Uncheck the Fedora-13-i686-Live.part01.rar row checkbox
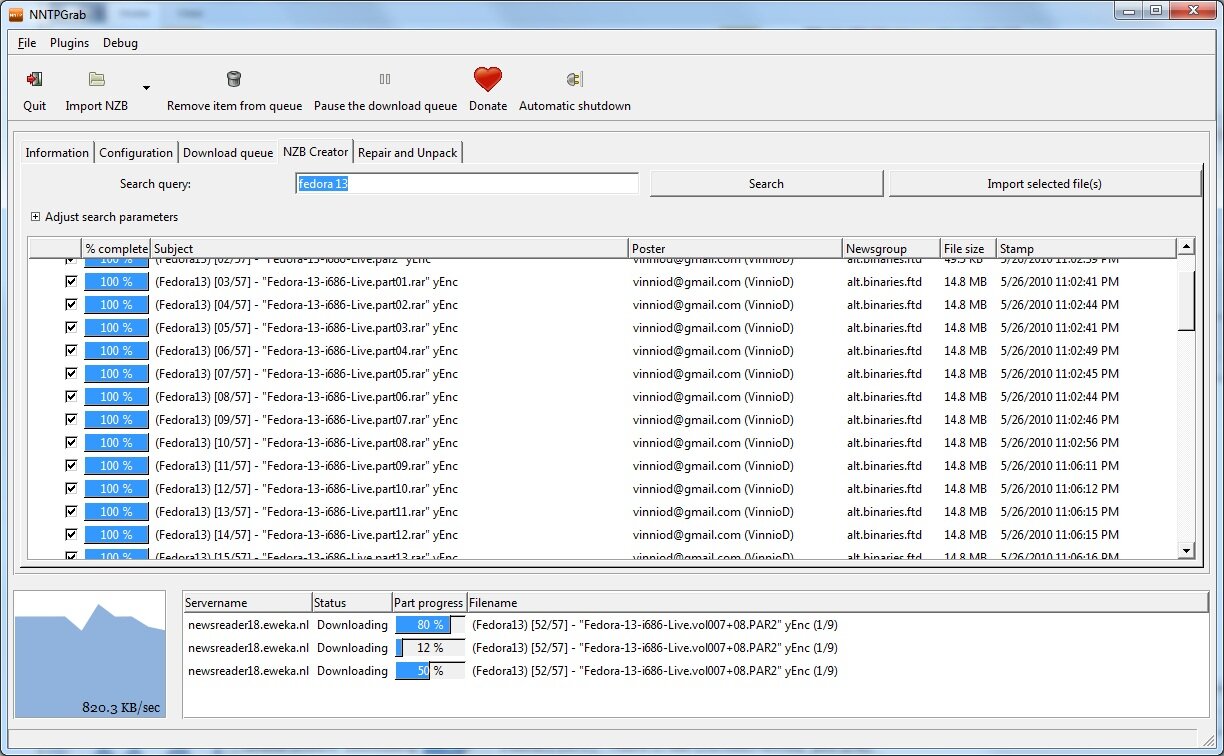Screen dimensions: 1224x756 tap(70, 282)
